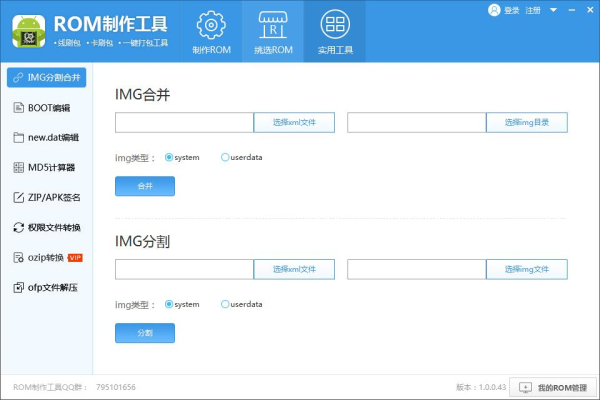Click the xml path field under IMG合并

coord(184,122)
